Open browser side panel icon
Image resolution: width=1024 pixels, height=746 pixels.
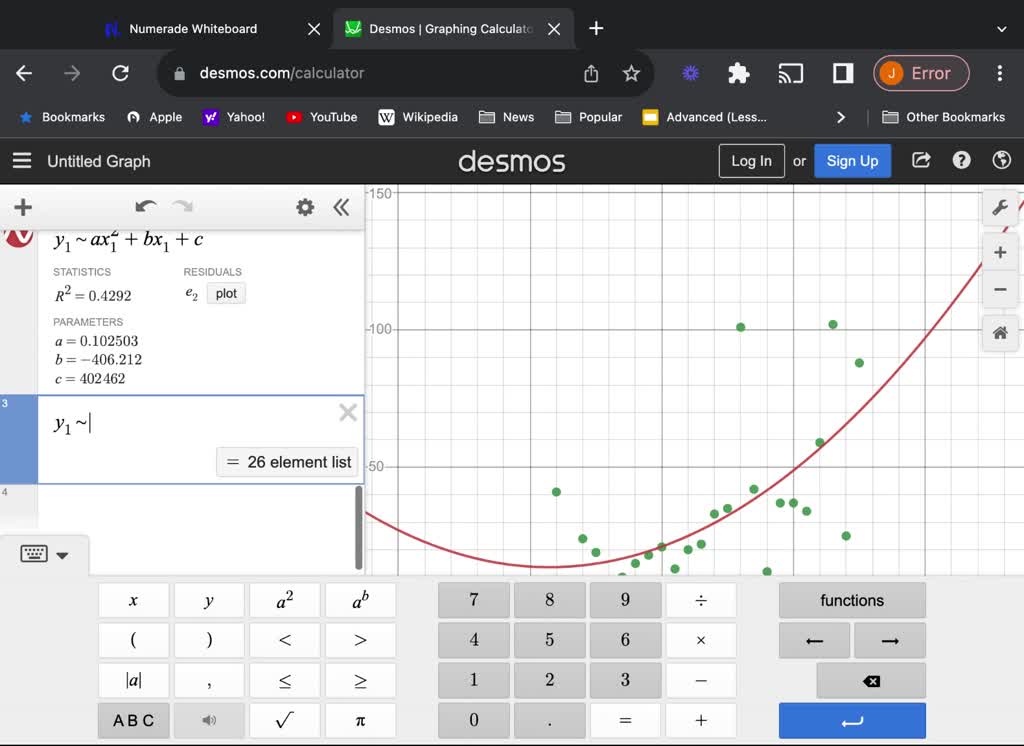coord(843,73)
